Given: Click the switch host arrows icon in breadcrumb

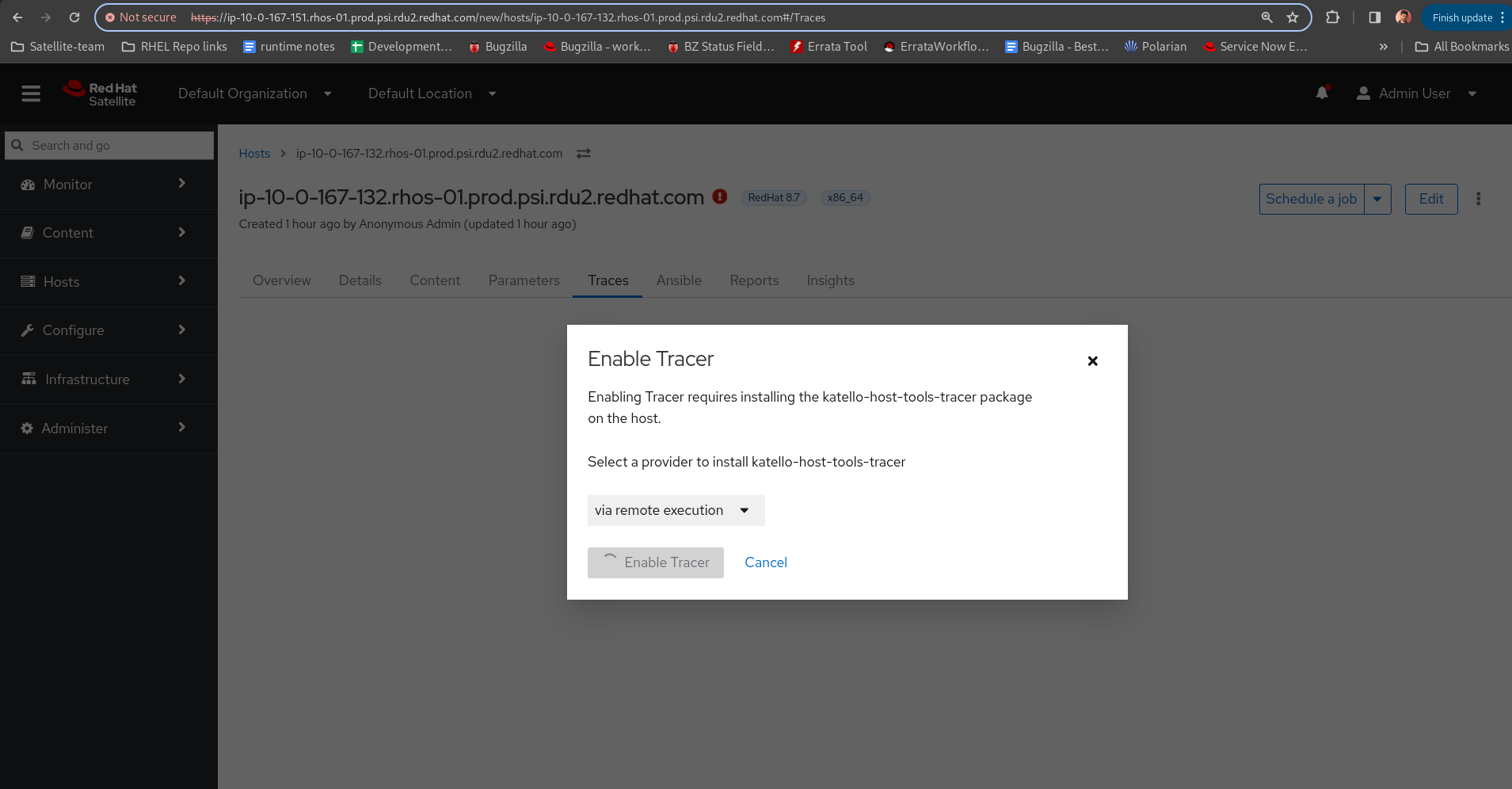Looking at the screenshot, I should point(584,154).
